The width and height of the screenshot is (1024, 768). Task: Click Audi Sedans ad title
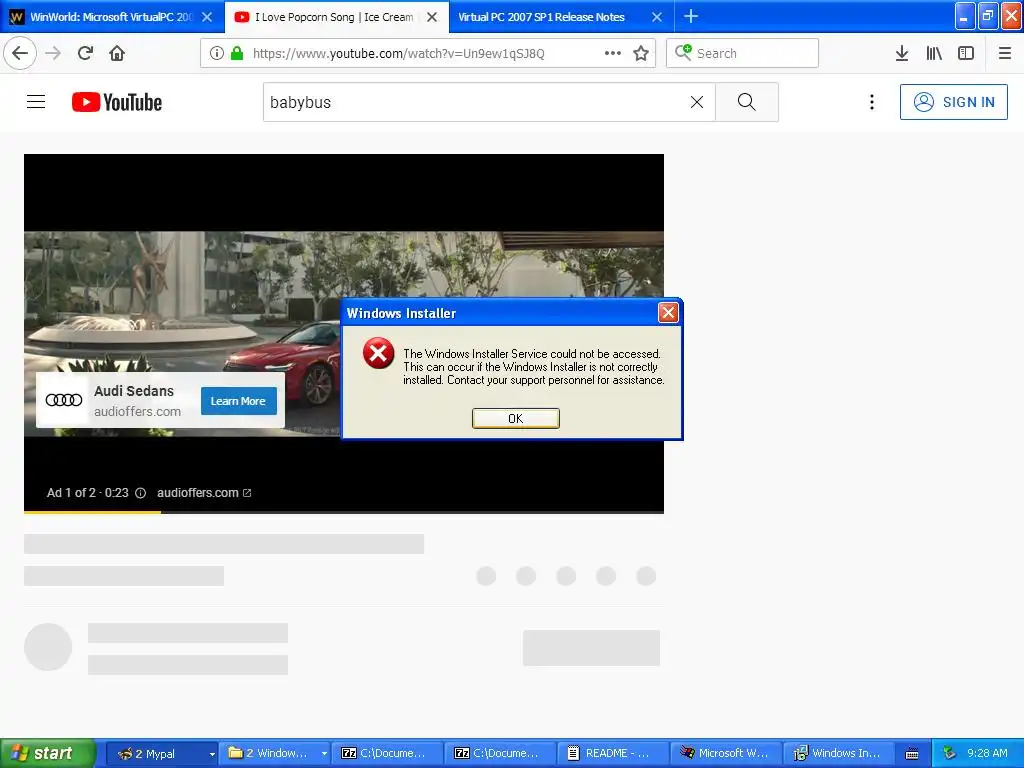(x=134, y=391)
